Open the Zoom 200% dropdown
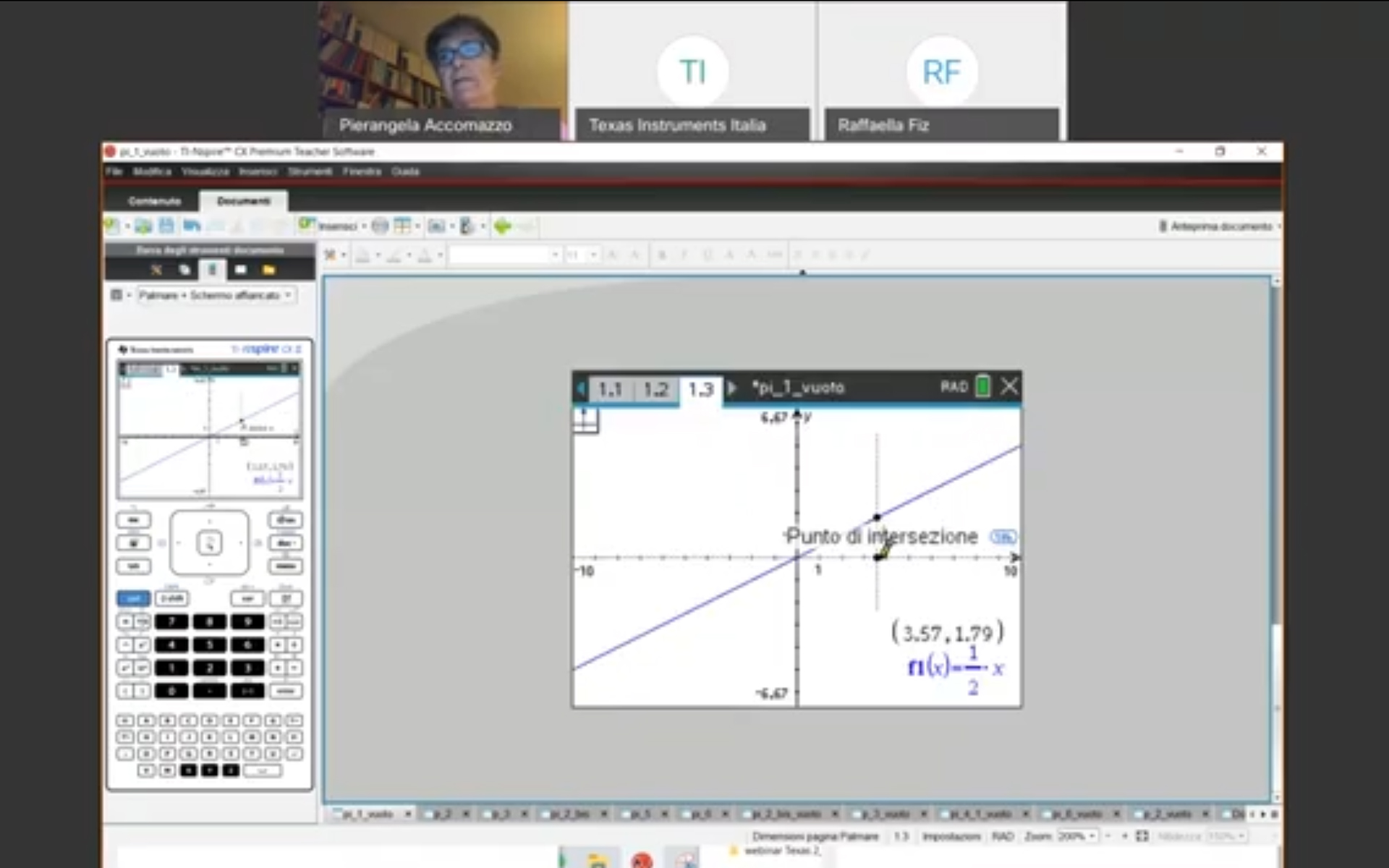This screenshot has width=1389, height=868. coord(1077,835)
